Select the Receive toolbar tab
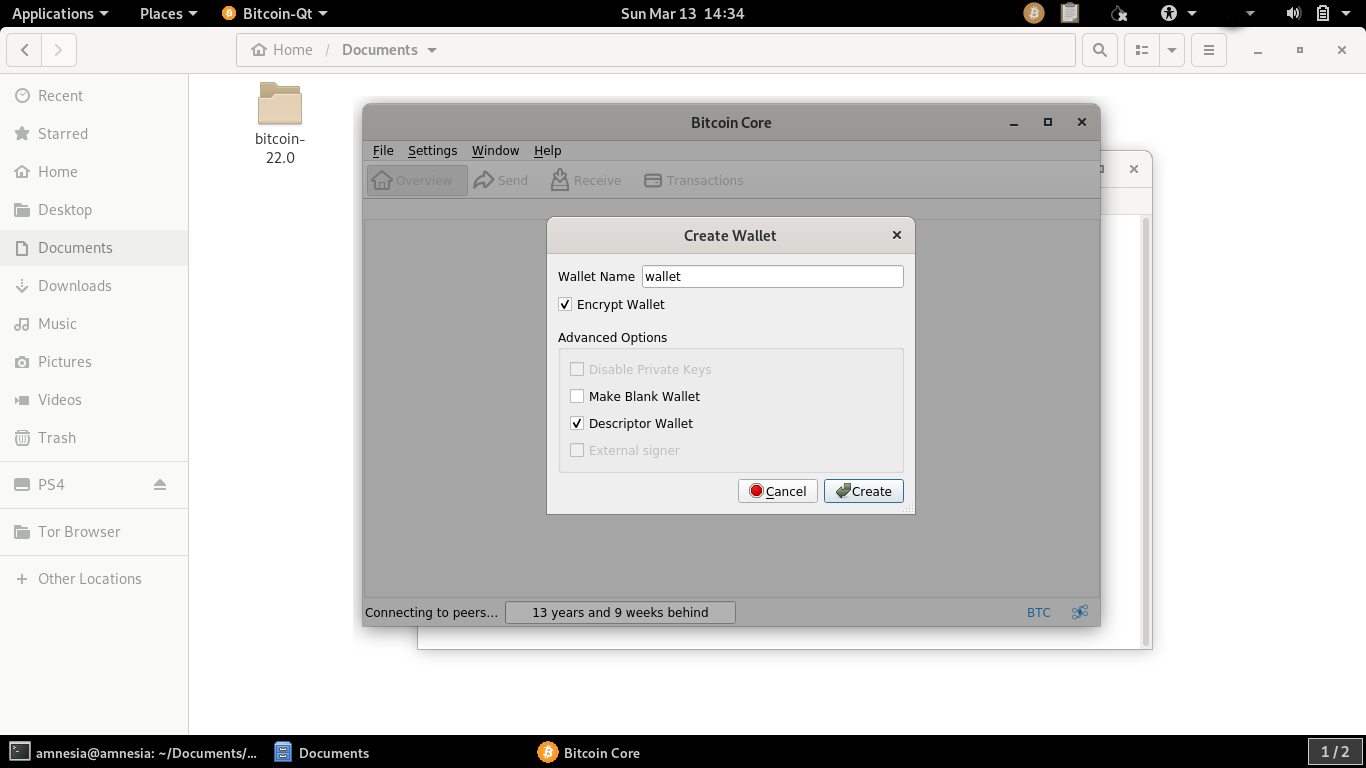 [586, 180]
